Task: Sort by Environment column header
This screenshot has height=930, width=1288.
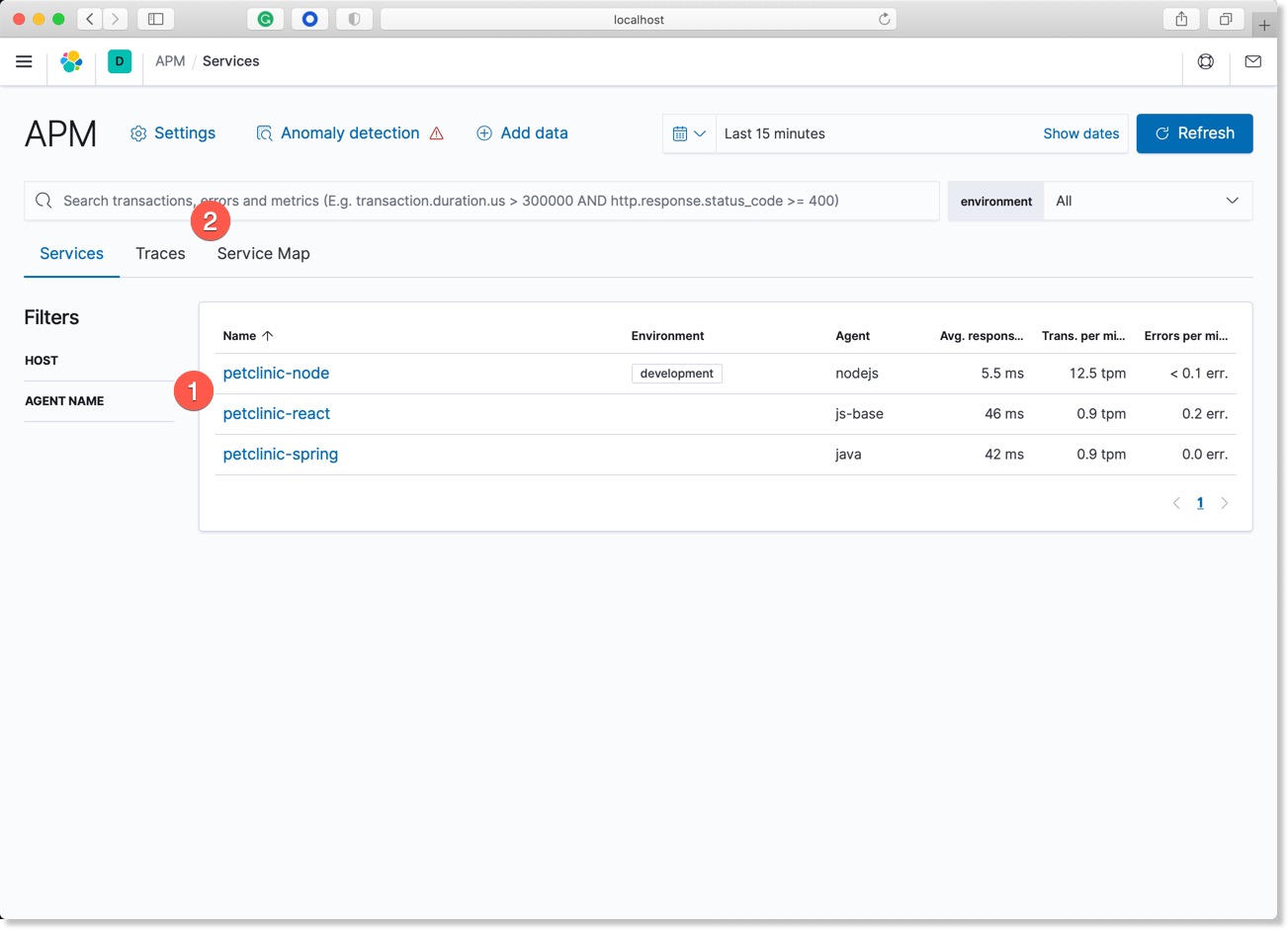Action: pos(668,336)
